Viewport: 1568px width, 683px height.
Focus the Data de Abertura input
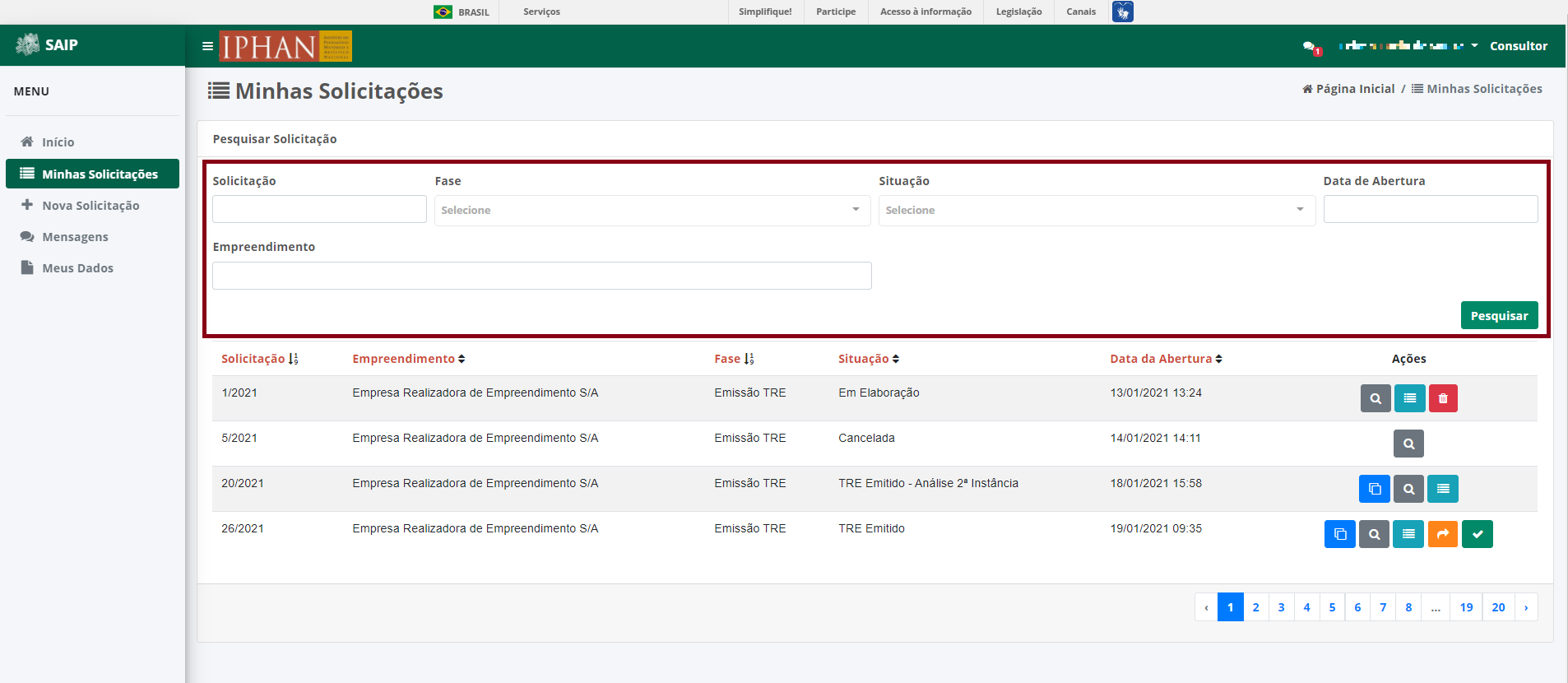pyautogui.click(x=1431, y=209)
